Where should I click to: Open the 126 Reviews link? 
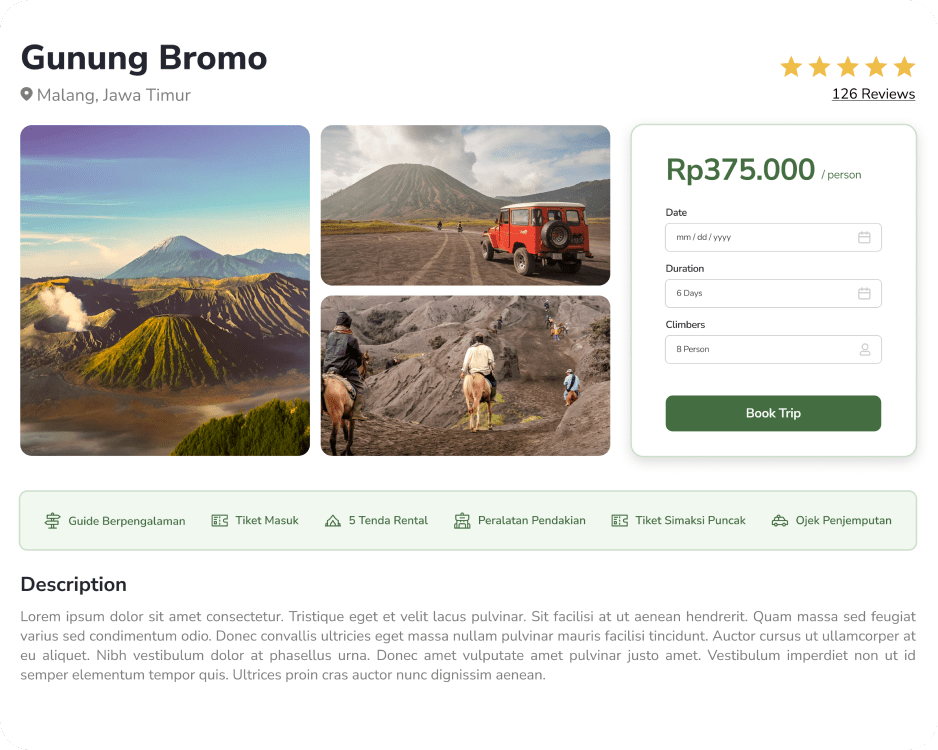click(x=873, y=94)
